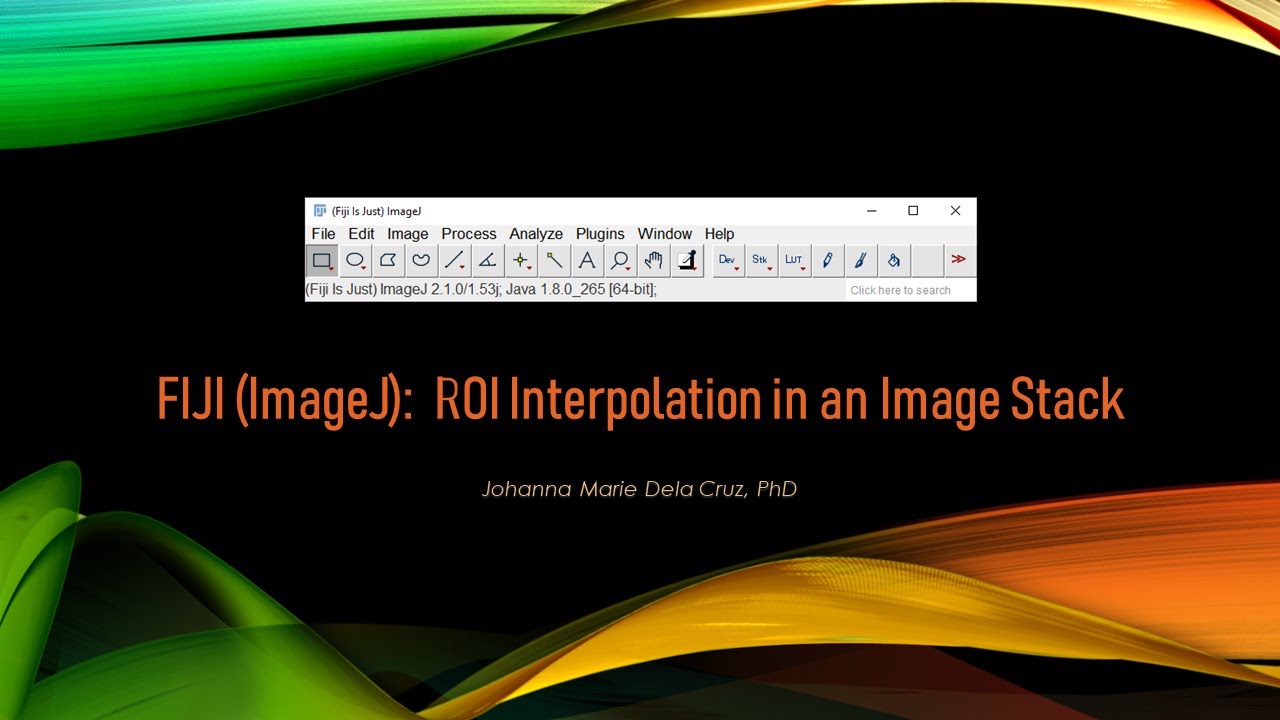The width and height of the screenshot is (1280, 720).
Task: Select the Multi-point tool
Action: coord(520,260)
